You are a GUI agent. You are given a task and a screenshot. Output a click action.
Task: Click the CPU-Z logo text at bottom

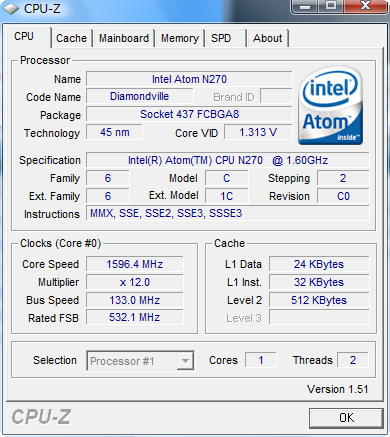pos(41,417)
